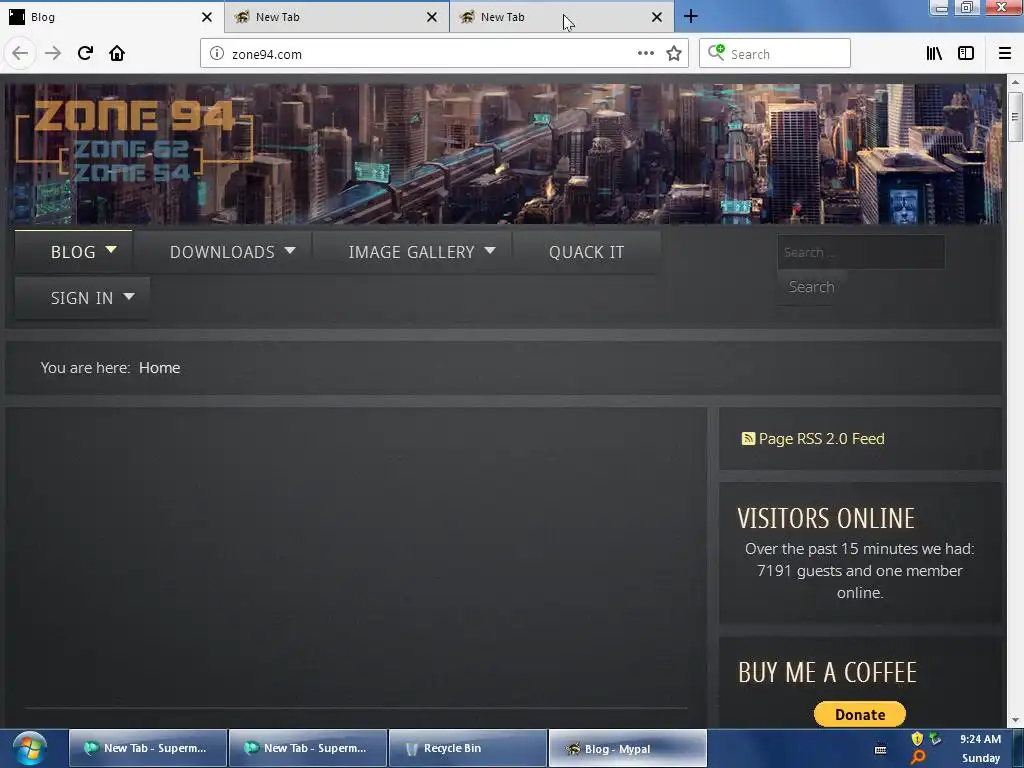This screenshot has width=1024, height=768.
Task: Go forward one page
Action: 53,53
